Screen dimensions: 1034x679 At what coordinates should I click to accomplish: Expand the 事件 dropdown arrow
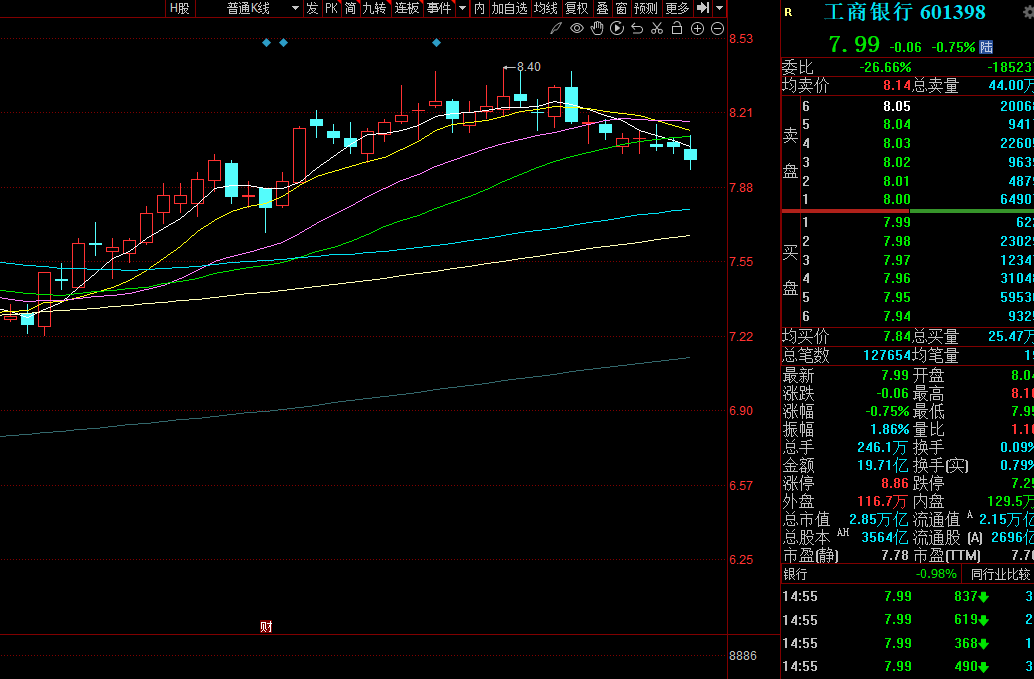click(x=461, y=8)
